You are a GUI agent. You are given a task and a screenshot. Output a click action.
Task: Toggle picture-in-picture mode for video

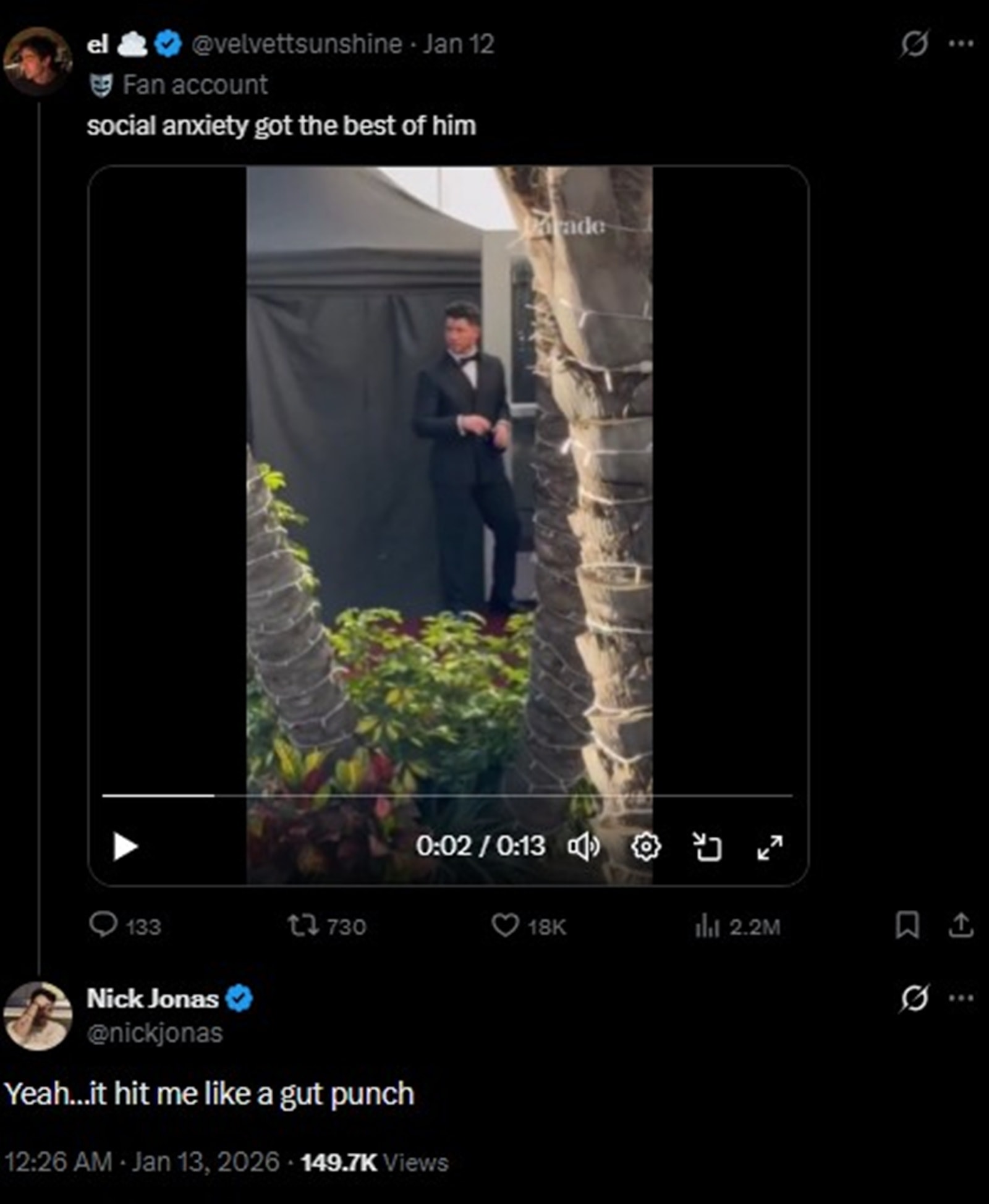[707, 846]
